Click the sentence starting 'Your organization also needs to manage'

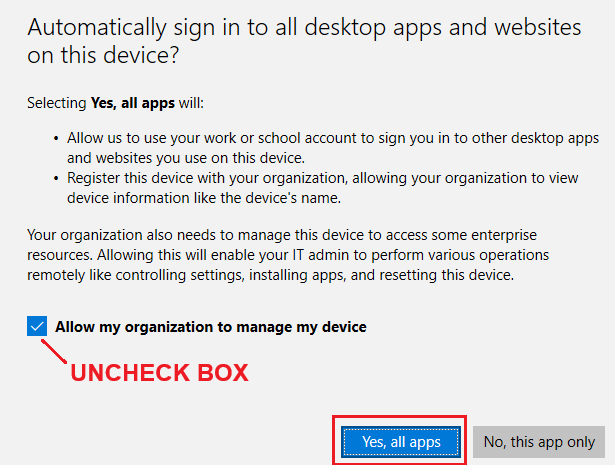click(282, 235)
